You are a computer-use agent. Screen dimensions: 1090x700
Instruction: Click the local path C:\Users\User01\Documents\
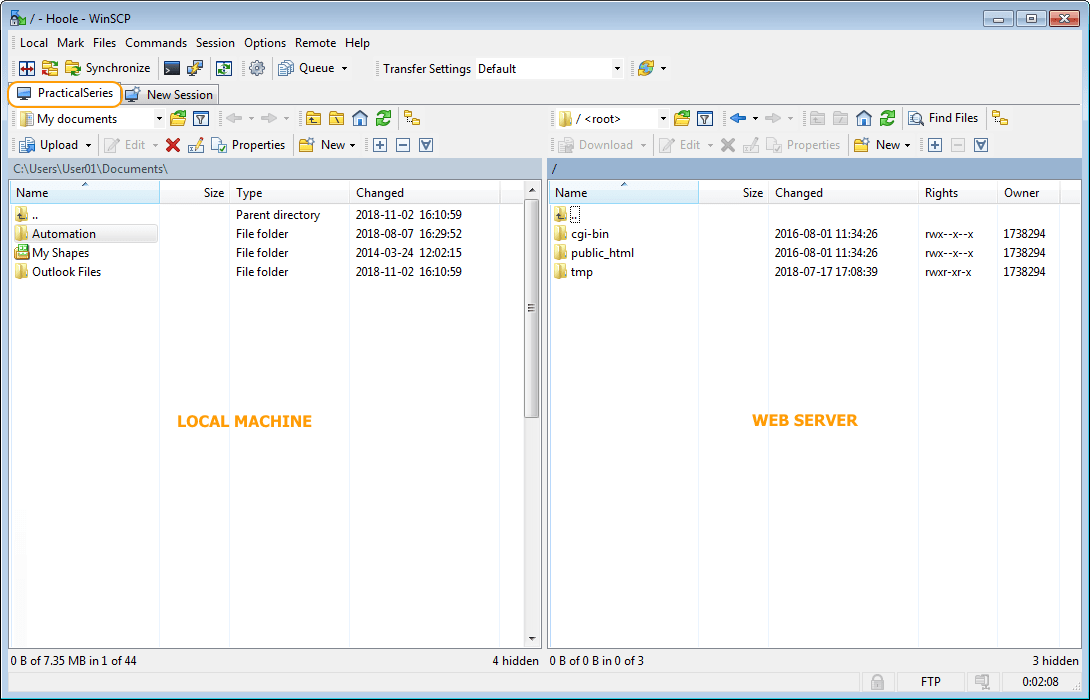pos(90,169)
